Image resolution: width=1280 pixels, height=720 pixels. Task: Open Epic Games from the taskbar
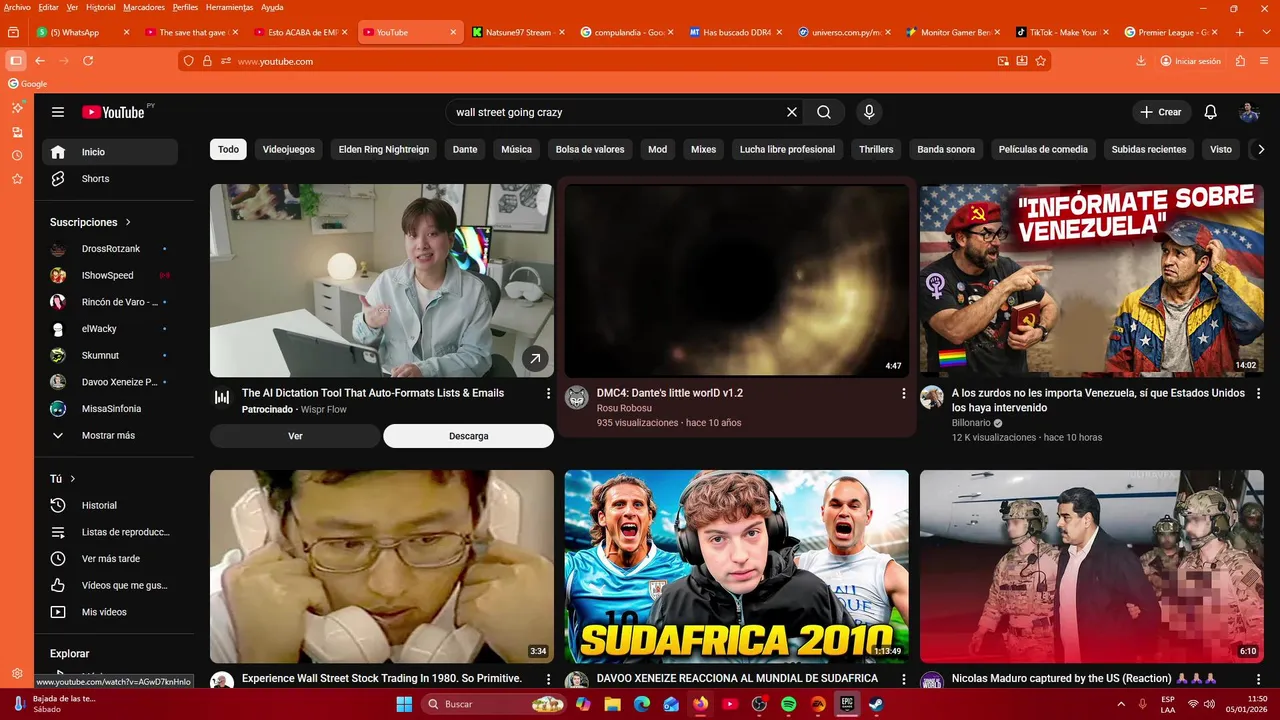(x=846, y=704)
